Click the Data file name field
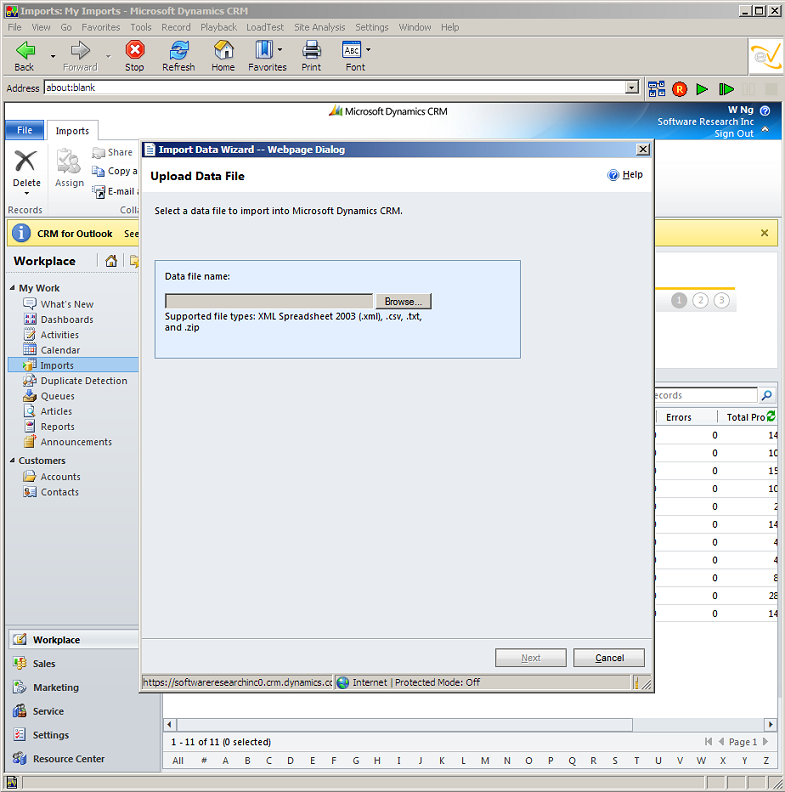 [x=269, y=301]
